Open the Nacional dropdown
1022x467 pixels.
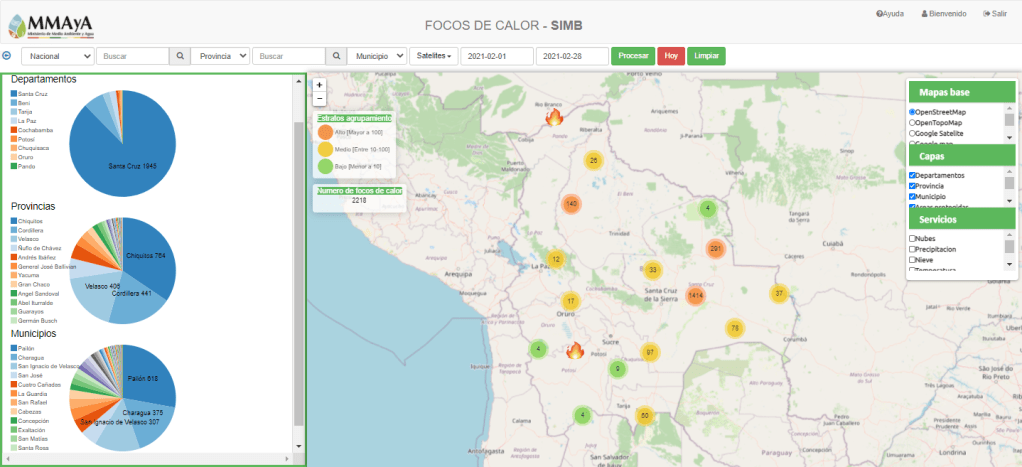58,56
